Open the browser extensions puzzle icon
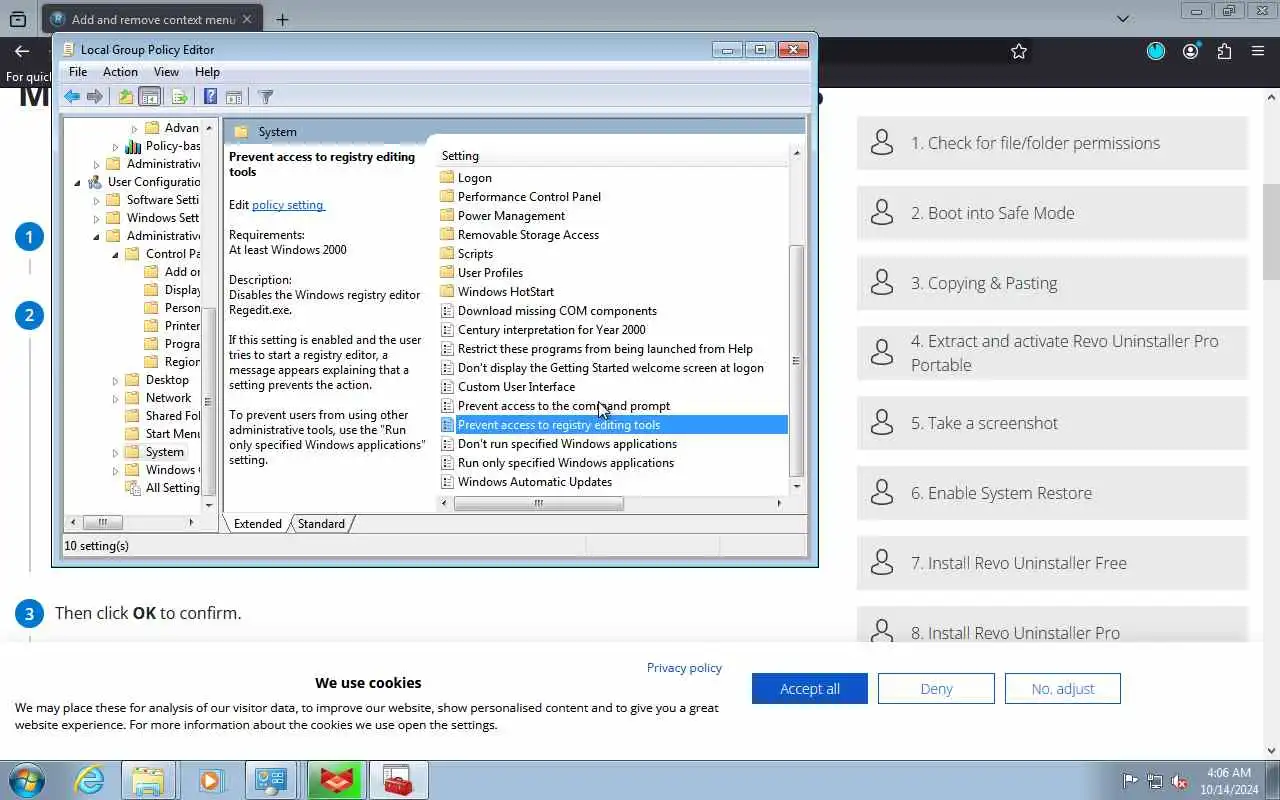 [1224, 51]
